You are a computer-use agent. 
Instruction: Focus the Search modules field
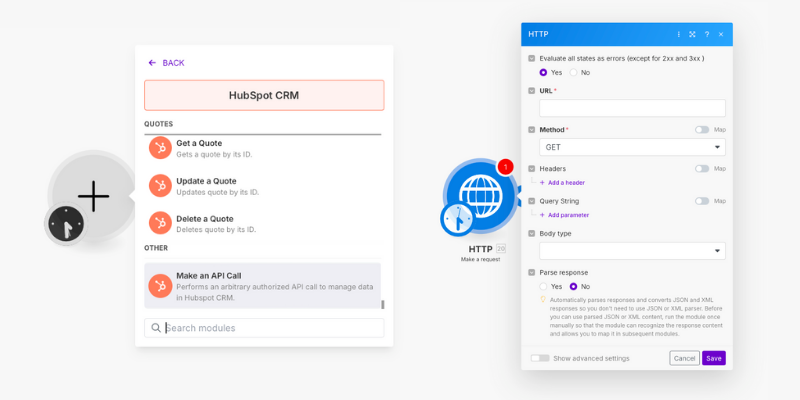tap(264, 328)
